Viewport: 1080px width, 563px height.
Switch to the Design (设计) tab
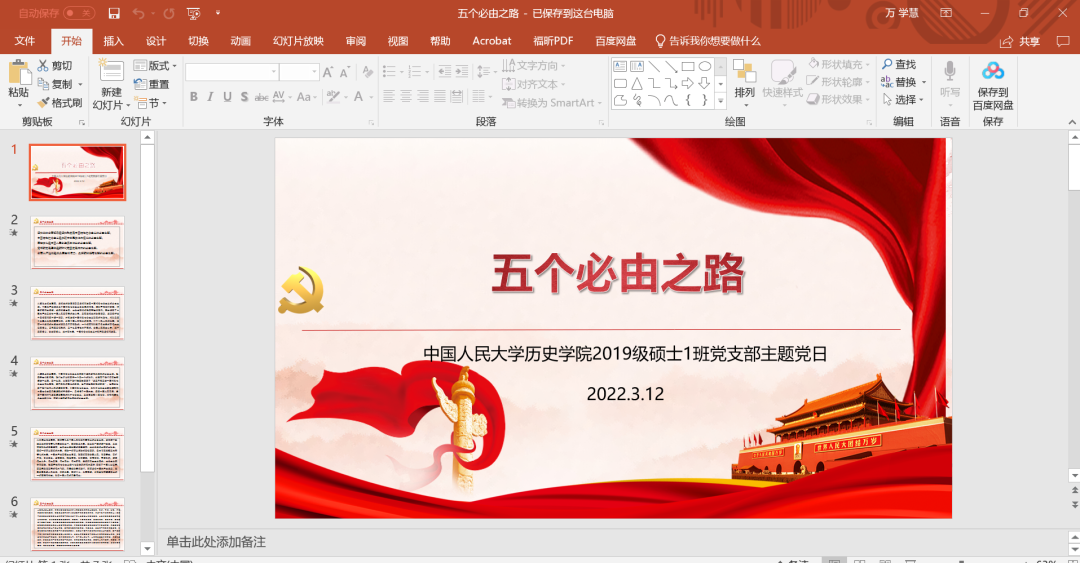[x=156, y=41]
